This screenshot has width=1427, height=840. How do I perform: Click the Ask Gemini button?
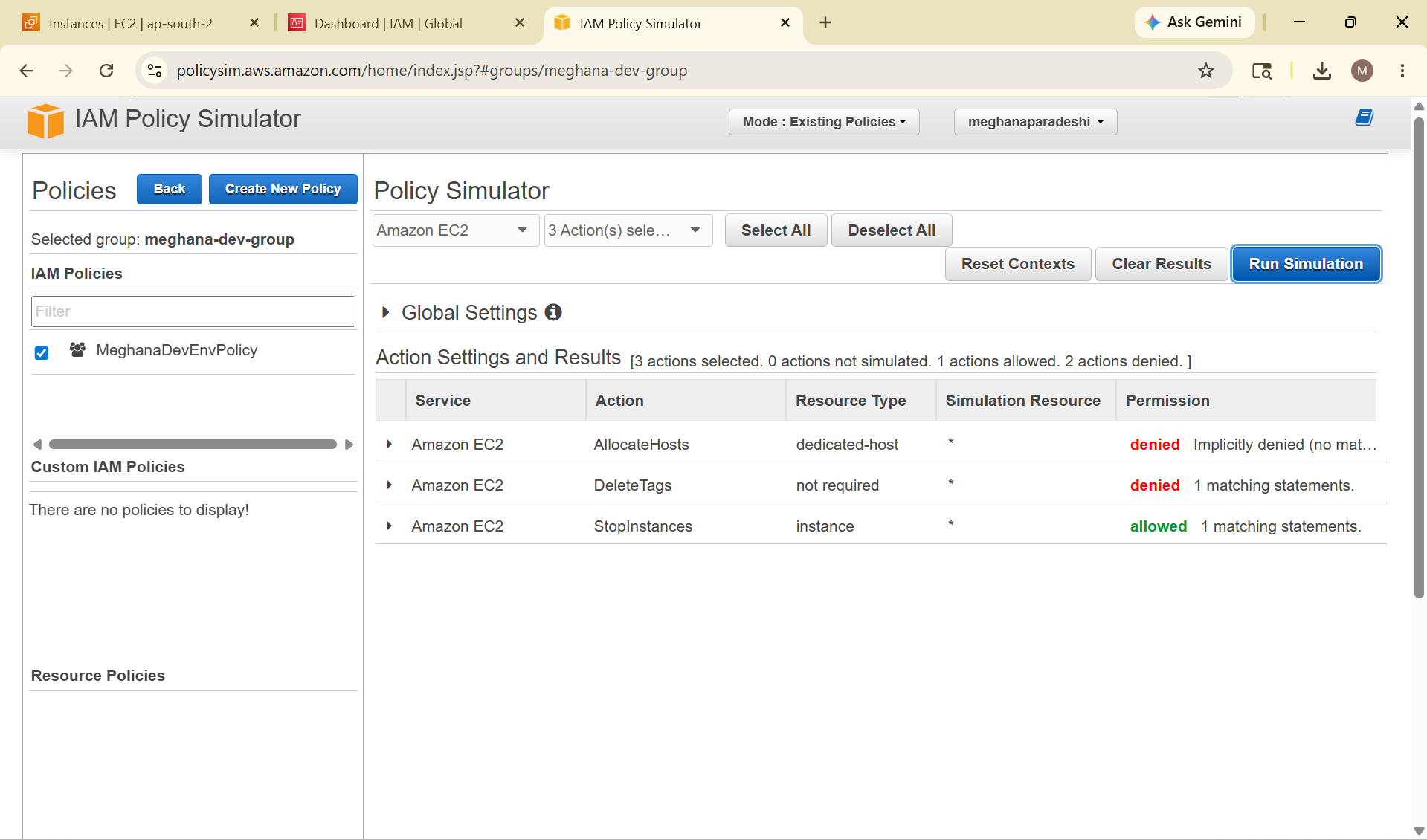1194,22
